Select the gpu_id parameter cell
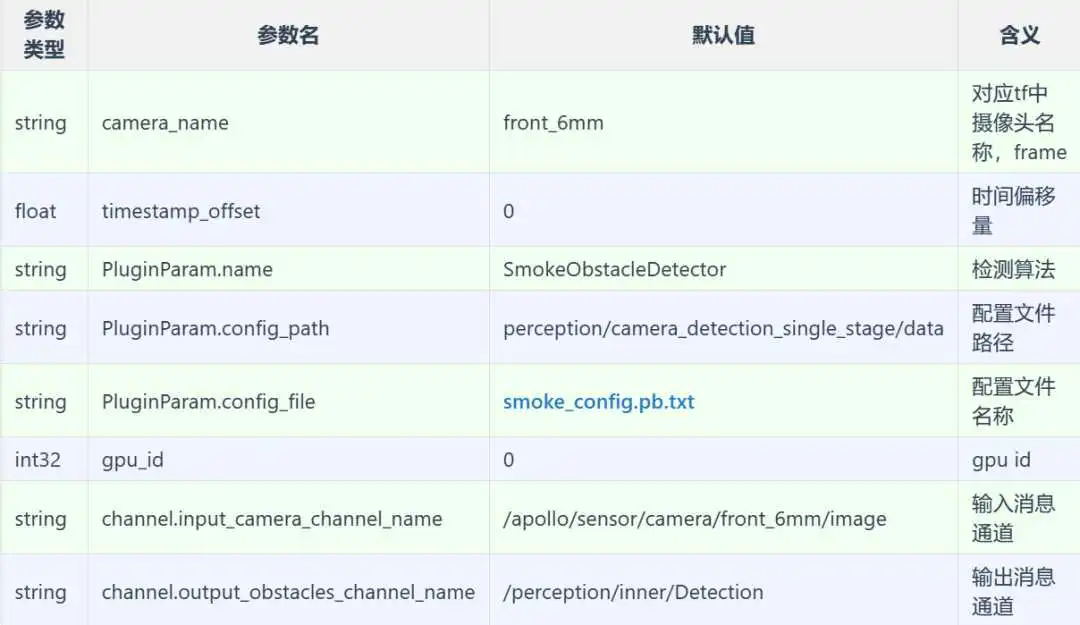This screenshot has width=1080, height=625. pyautogui.click(x=133, y=460)
